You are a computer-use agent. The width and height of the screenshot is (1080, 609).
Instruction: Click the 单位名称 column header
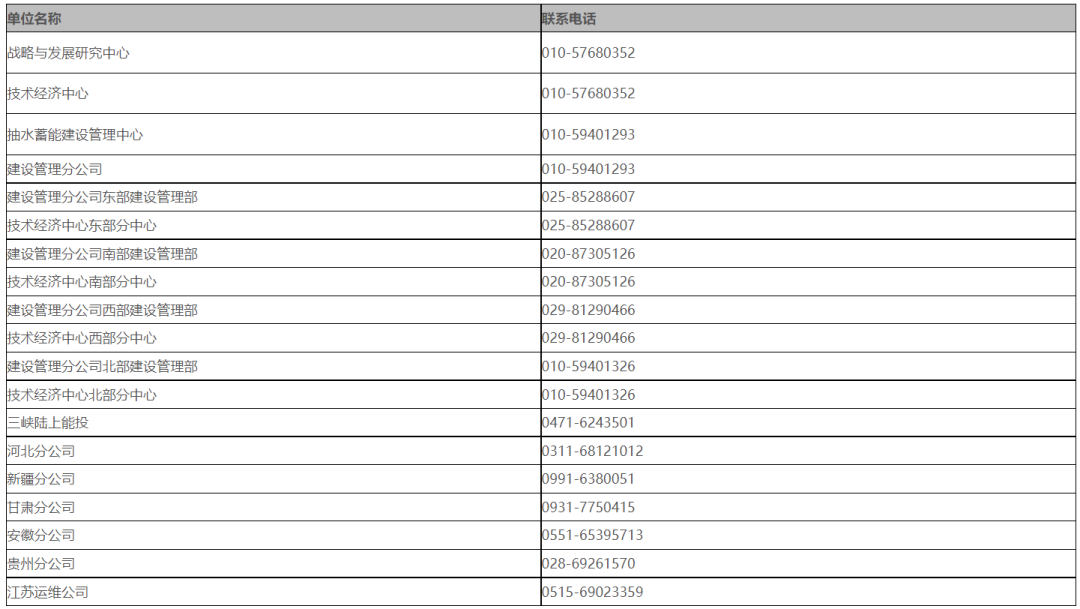coord(273,19)
